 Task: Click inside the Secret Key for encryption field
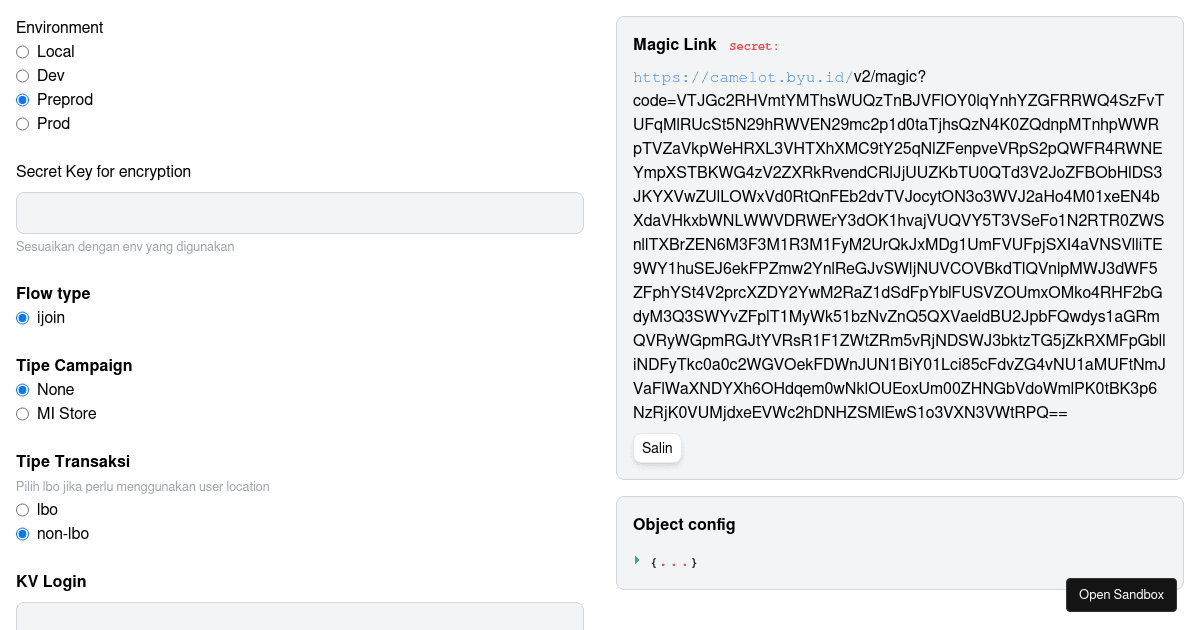(299, 213)
